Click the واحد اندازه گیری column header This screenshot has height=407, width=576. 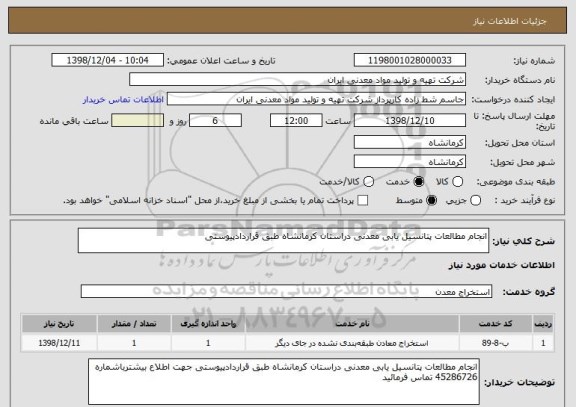click(x=208, y=324)
